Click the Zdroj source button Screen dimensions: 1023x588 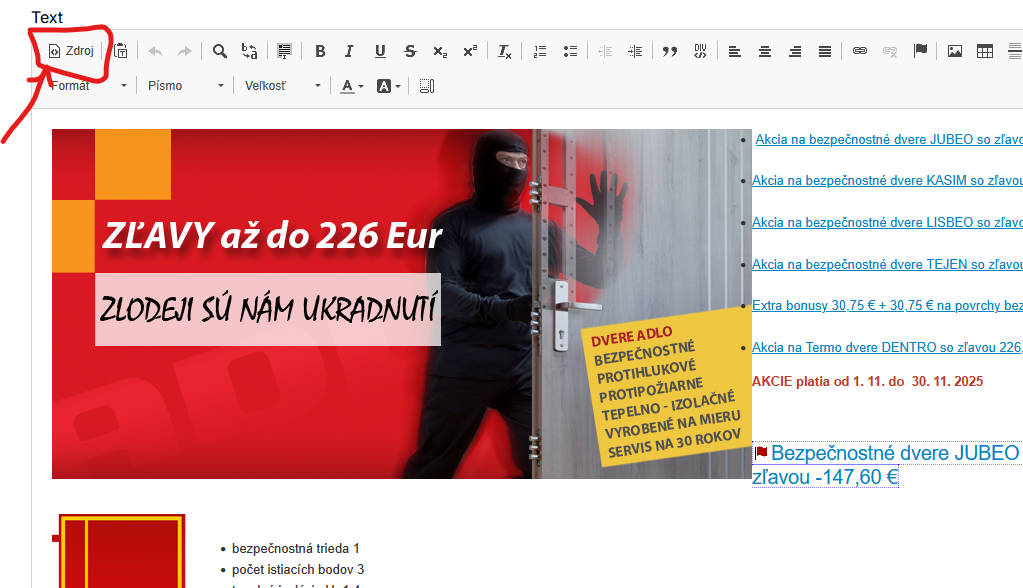point(71,51)
